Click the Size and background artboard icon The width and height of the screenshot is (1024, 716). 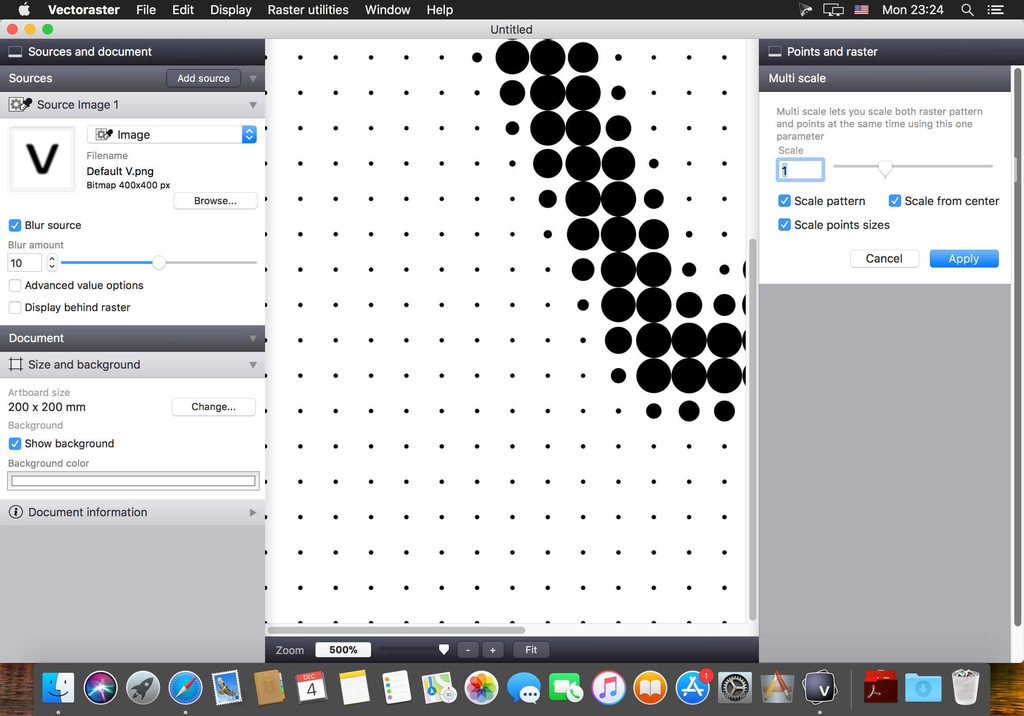click(x=16, y=365)
